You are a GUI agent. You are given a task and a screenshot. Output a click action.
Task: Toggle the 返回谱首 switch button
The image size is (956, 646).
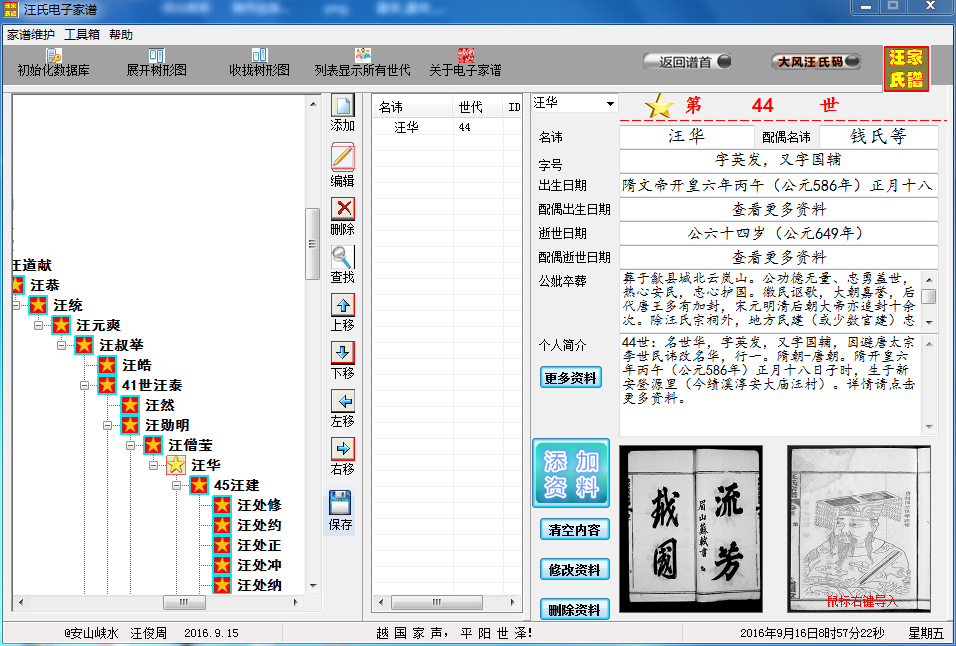[687, 61]
